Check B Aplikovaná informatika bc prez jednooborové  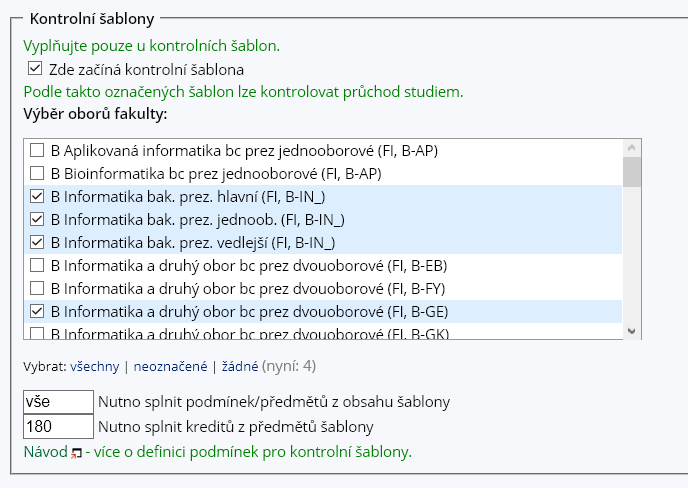[37, 151]
